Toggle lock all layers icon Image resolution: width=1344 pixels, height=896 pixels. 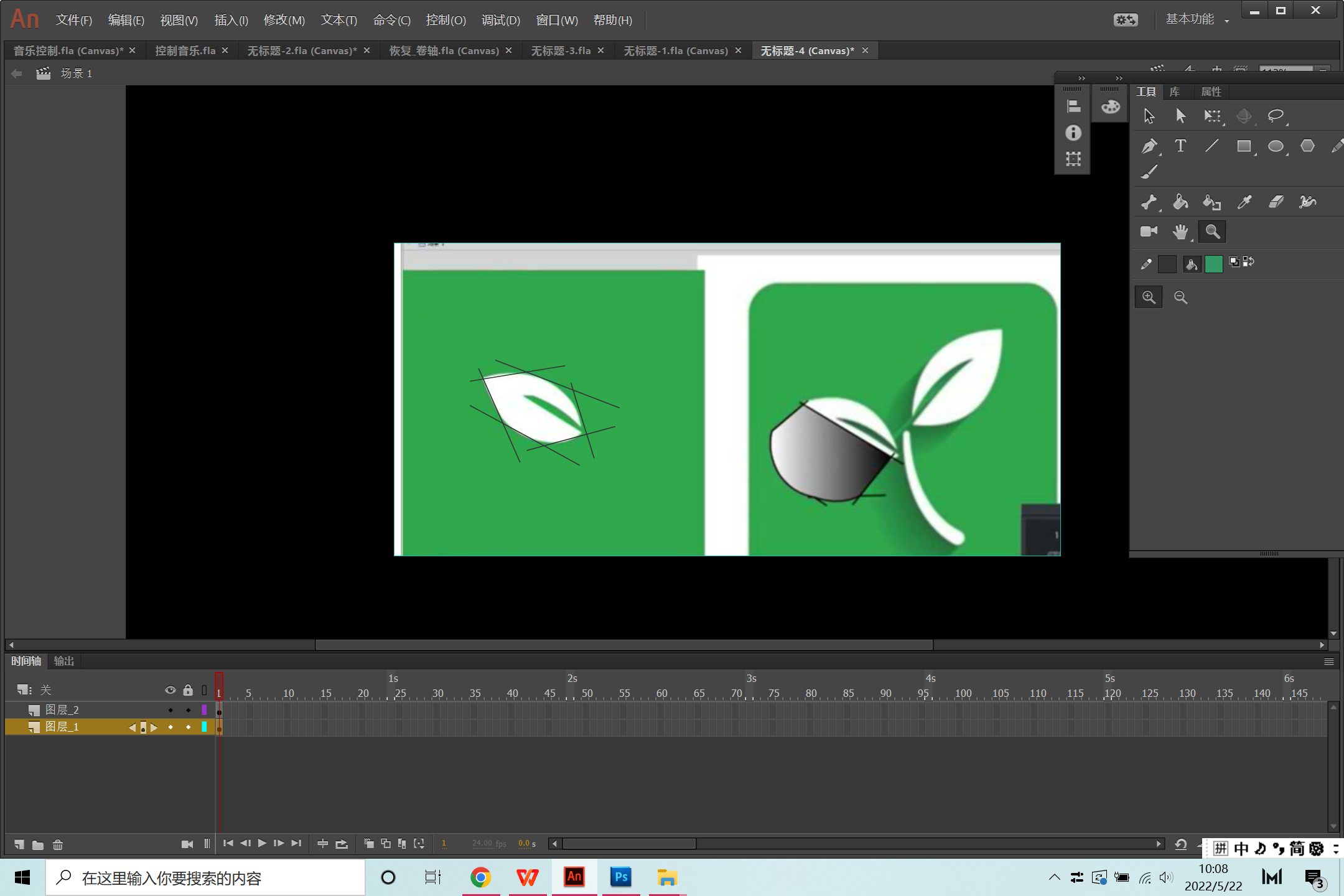(x=188, y=690)
